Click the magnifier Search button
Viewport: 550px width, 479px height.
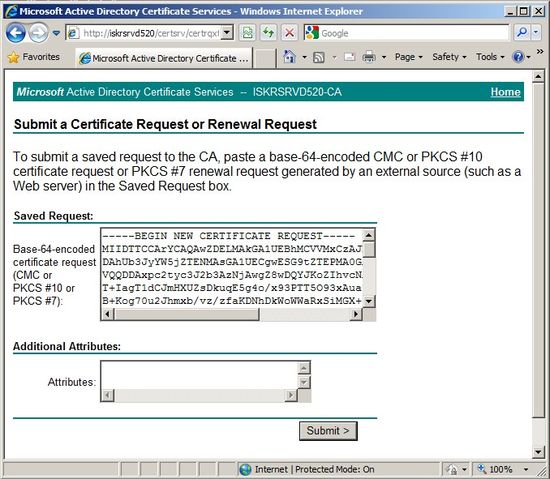pyautogui.click(x=522, y=33)
